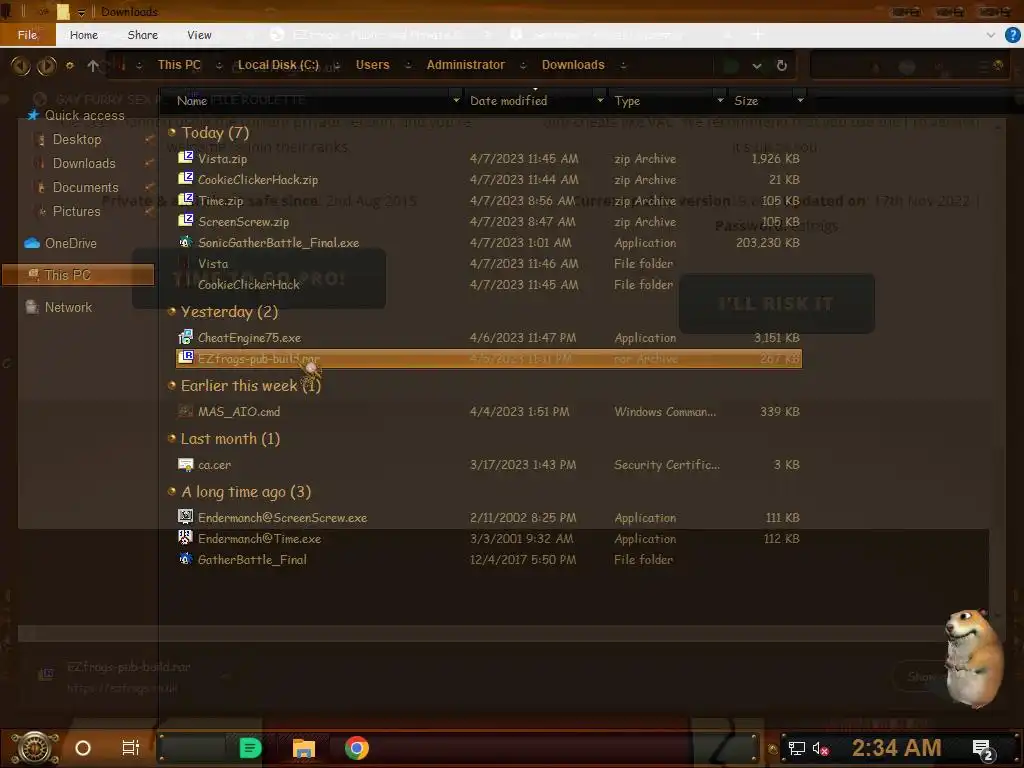Open address bar history dropdown

[756, 65]
